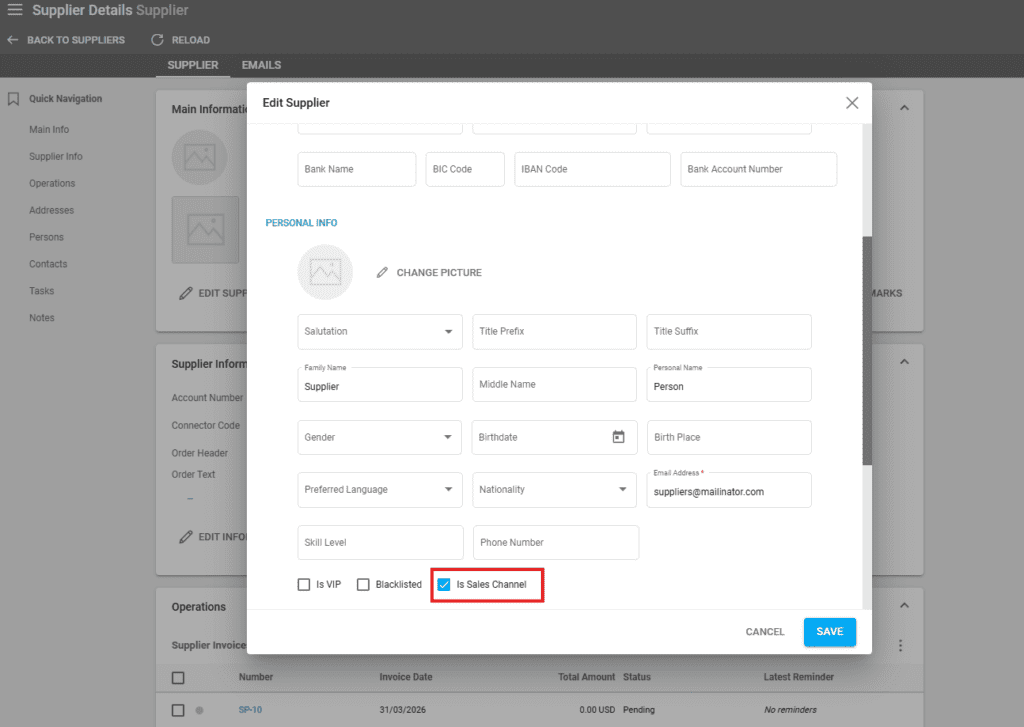Click the Cancel button
The width and height of the screenshot is (1024, 727).
[x=765, y=632]
